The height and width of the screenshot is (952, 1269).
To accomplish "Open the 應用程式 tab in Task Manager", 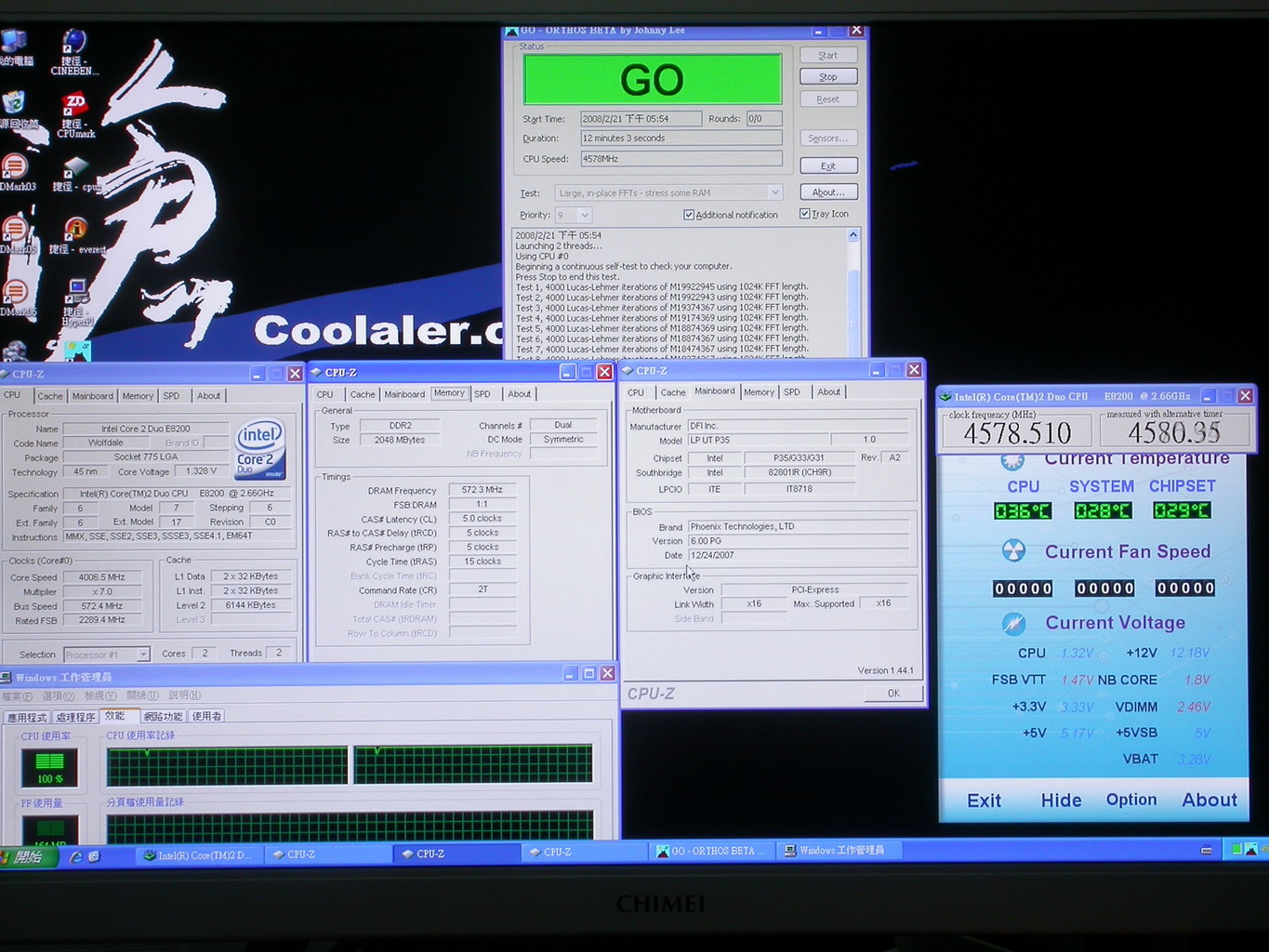I will click(x=26, y=717).
